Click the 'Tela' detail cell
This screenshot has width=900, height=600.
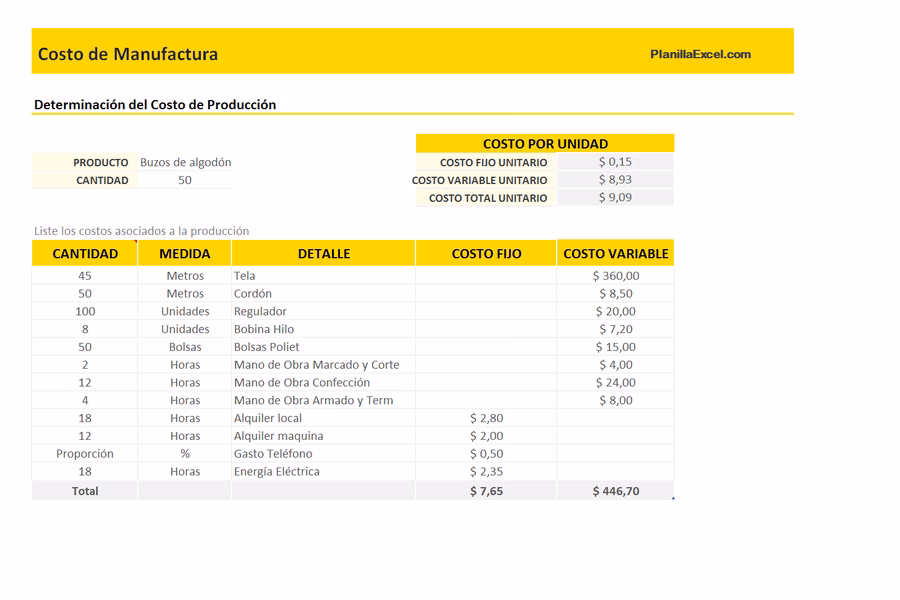tap(324, 276)
